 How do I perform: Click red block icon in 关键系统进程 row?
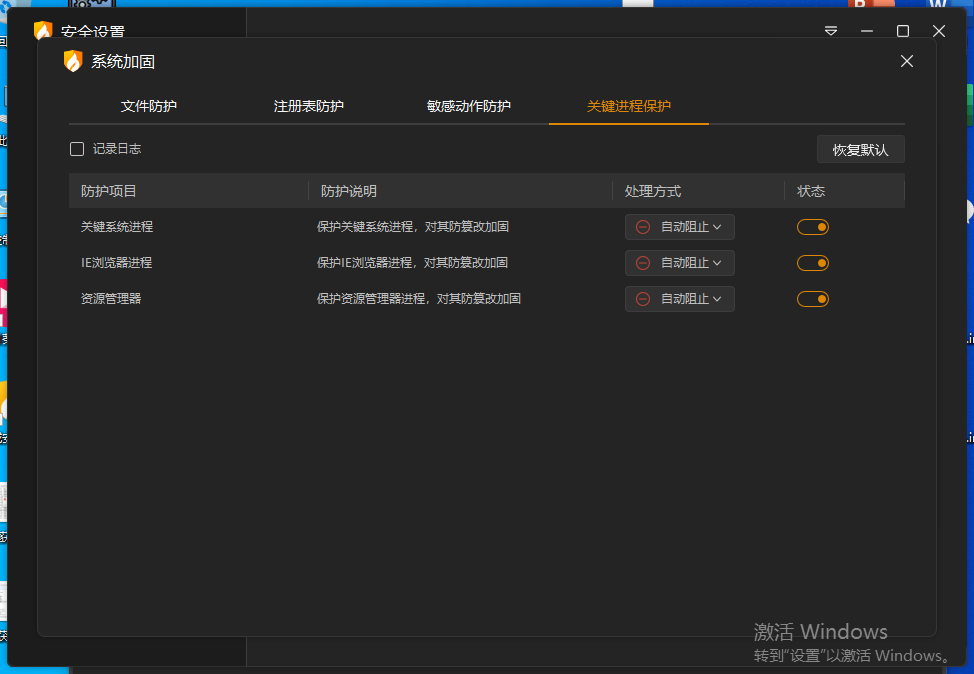(643, 227)
